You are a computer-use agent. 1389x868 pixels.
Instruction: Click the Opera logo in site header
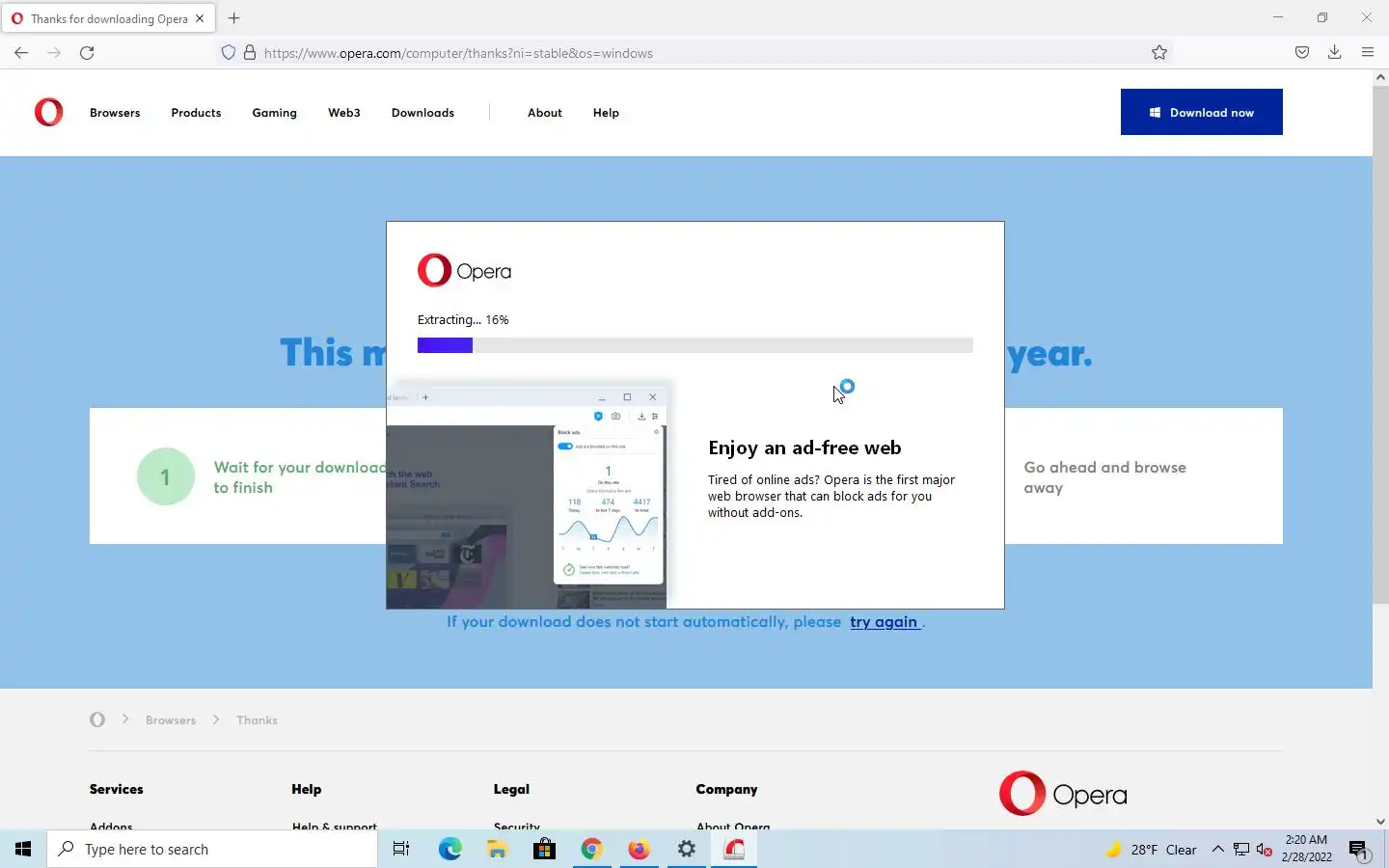[49, 113]
